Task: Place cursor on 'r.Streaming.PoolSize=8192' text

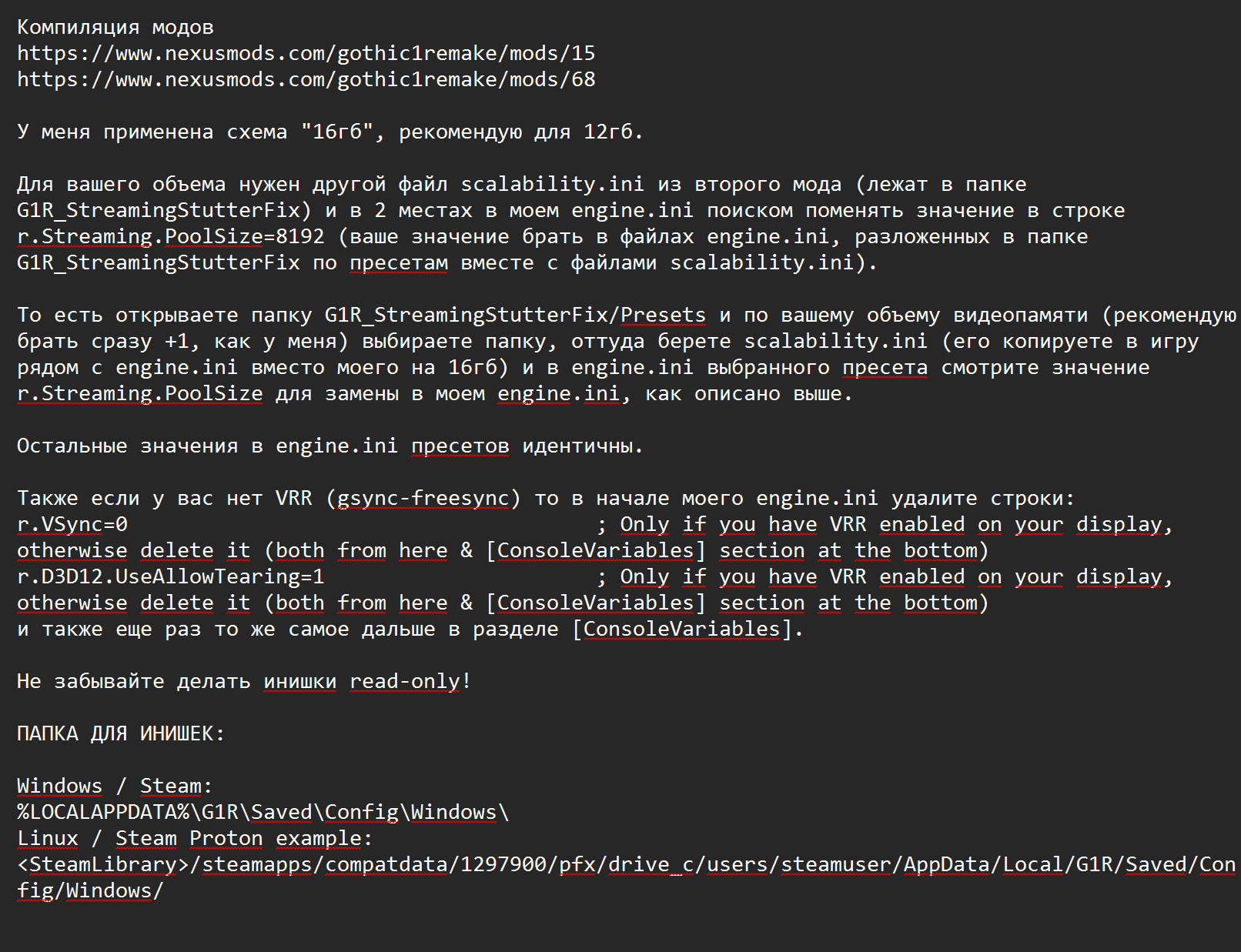Action: pos(171,236)
